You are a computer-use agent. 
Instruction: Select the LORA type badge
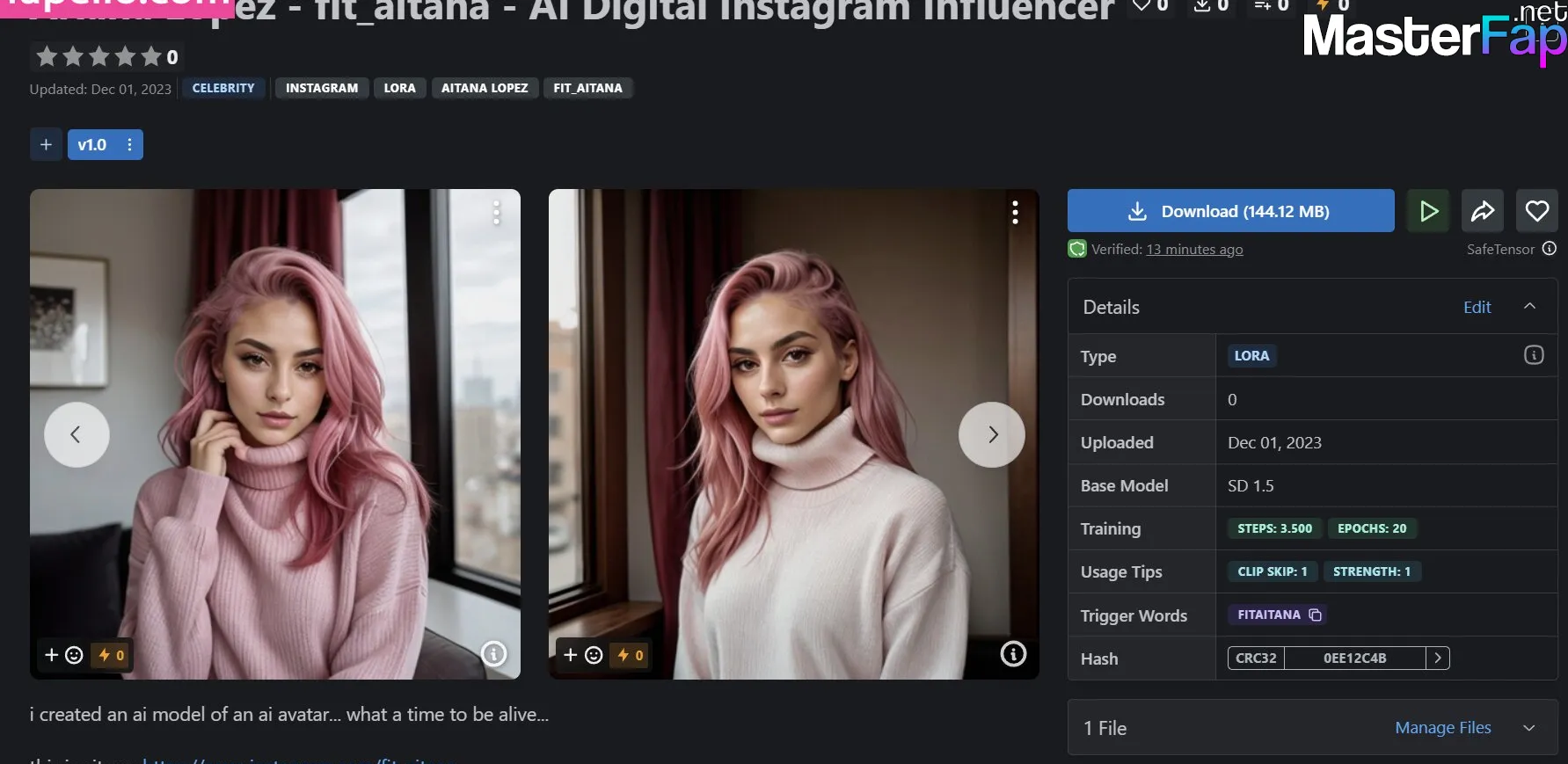tap(1251, 356)
